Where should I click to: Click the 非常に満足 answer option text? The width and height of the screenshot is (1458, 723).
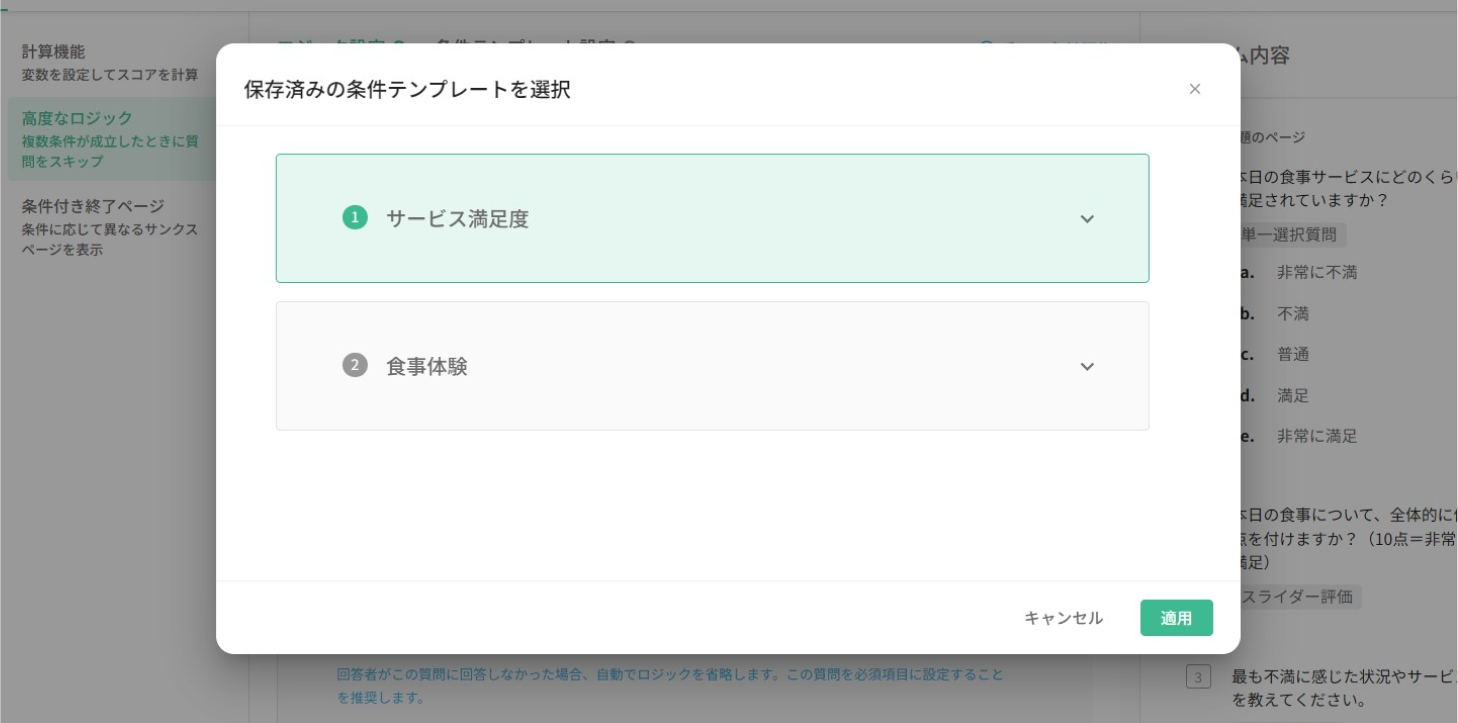click(x=1317, y=436)
